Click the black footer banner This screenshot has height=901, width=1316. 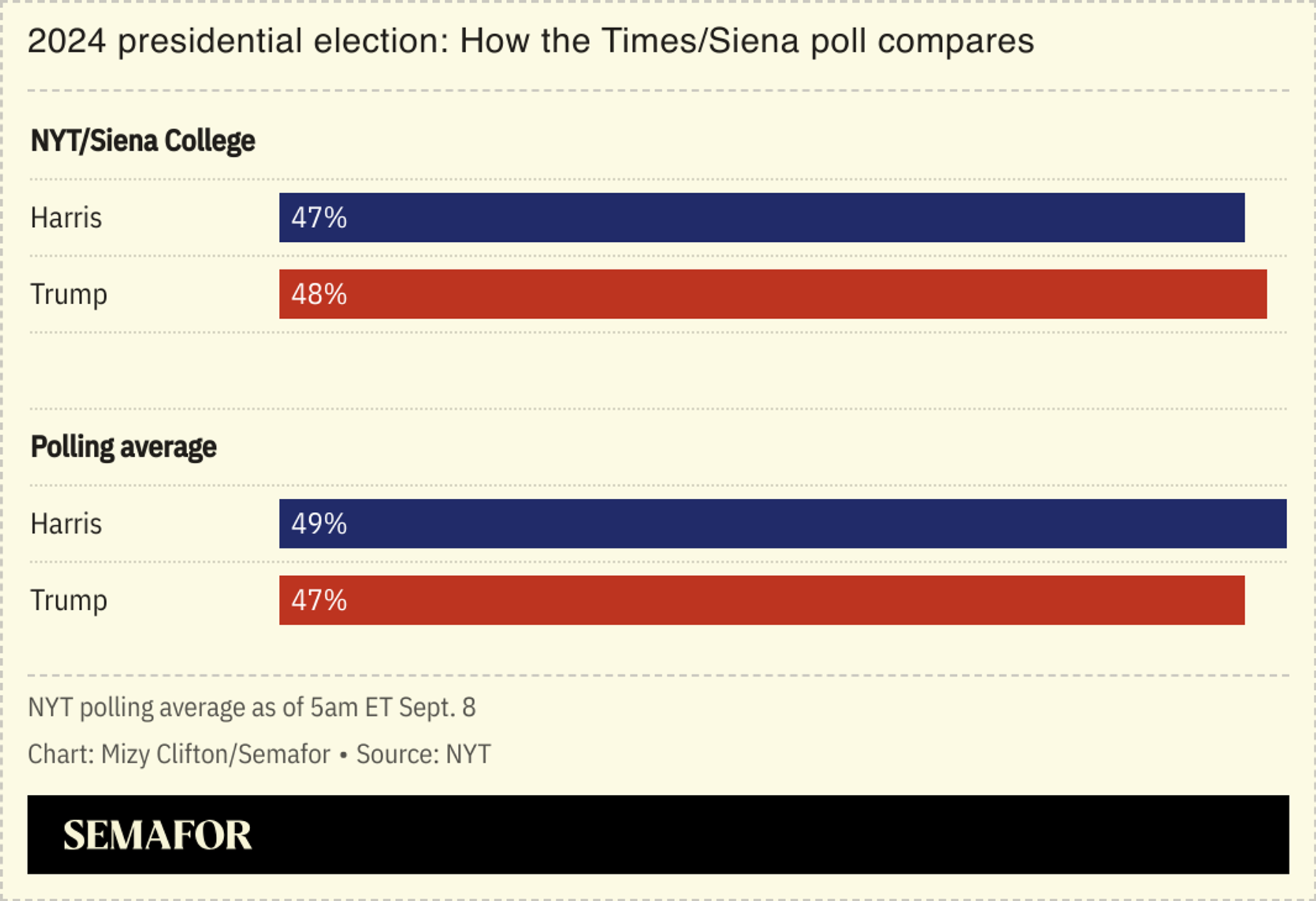(x=658, y=835)
